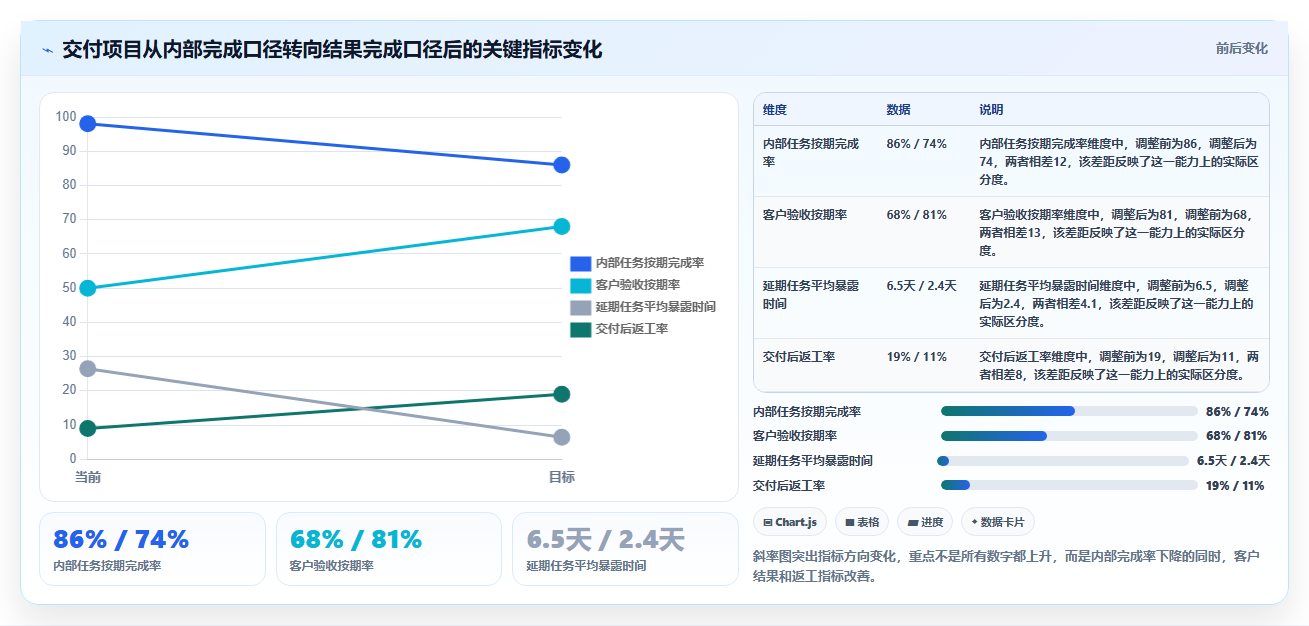Viewport: 1309px width, 626px height.
Task: Click the 交付后返工率 progress bar
Action: pyautogui.click(x=1069, y=486)
